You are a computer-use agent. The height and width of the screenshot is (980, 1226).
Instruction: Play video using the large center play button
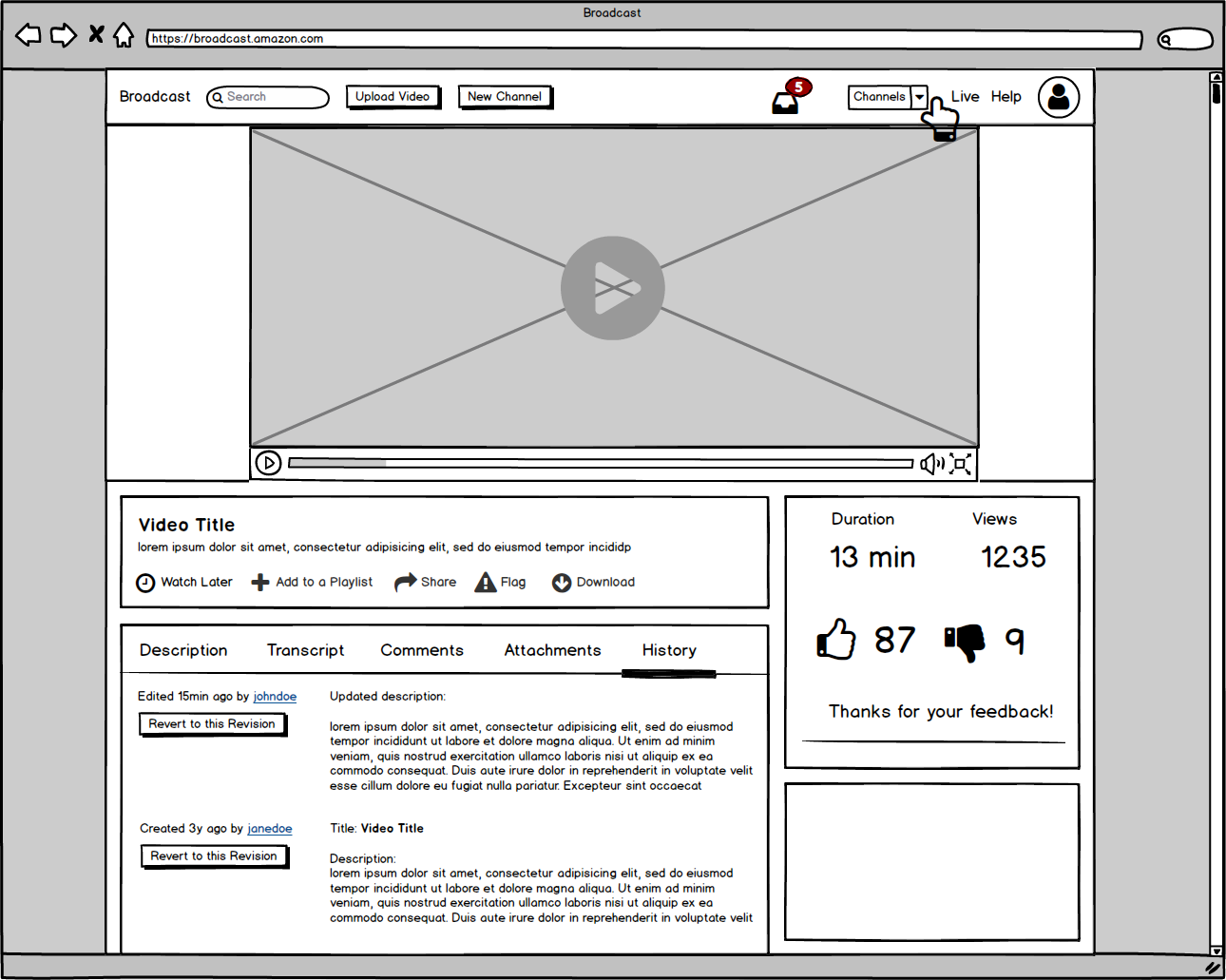click(x=613, y=288)
